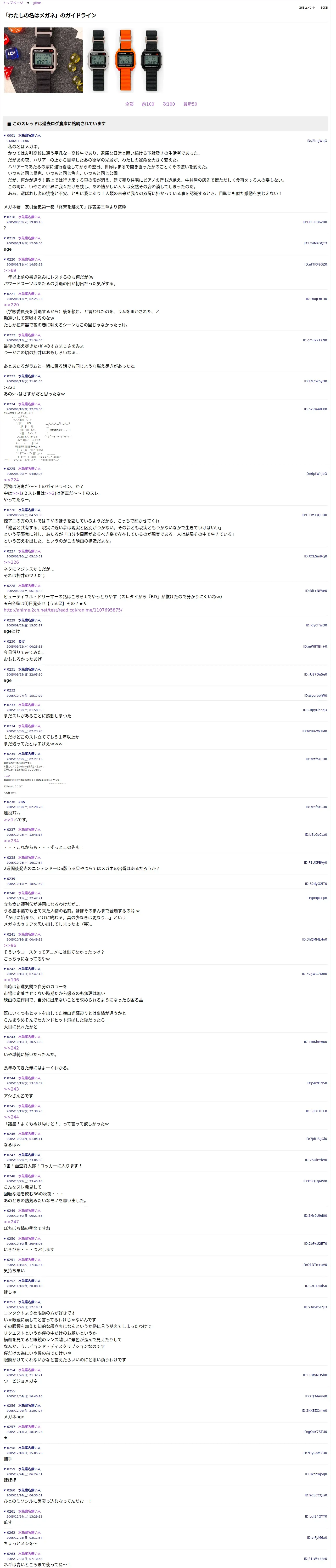Click the 水先案名無い人 name on post 0240

pyautogui.click(x=29, y=893)
